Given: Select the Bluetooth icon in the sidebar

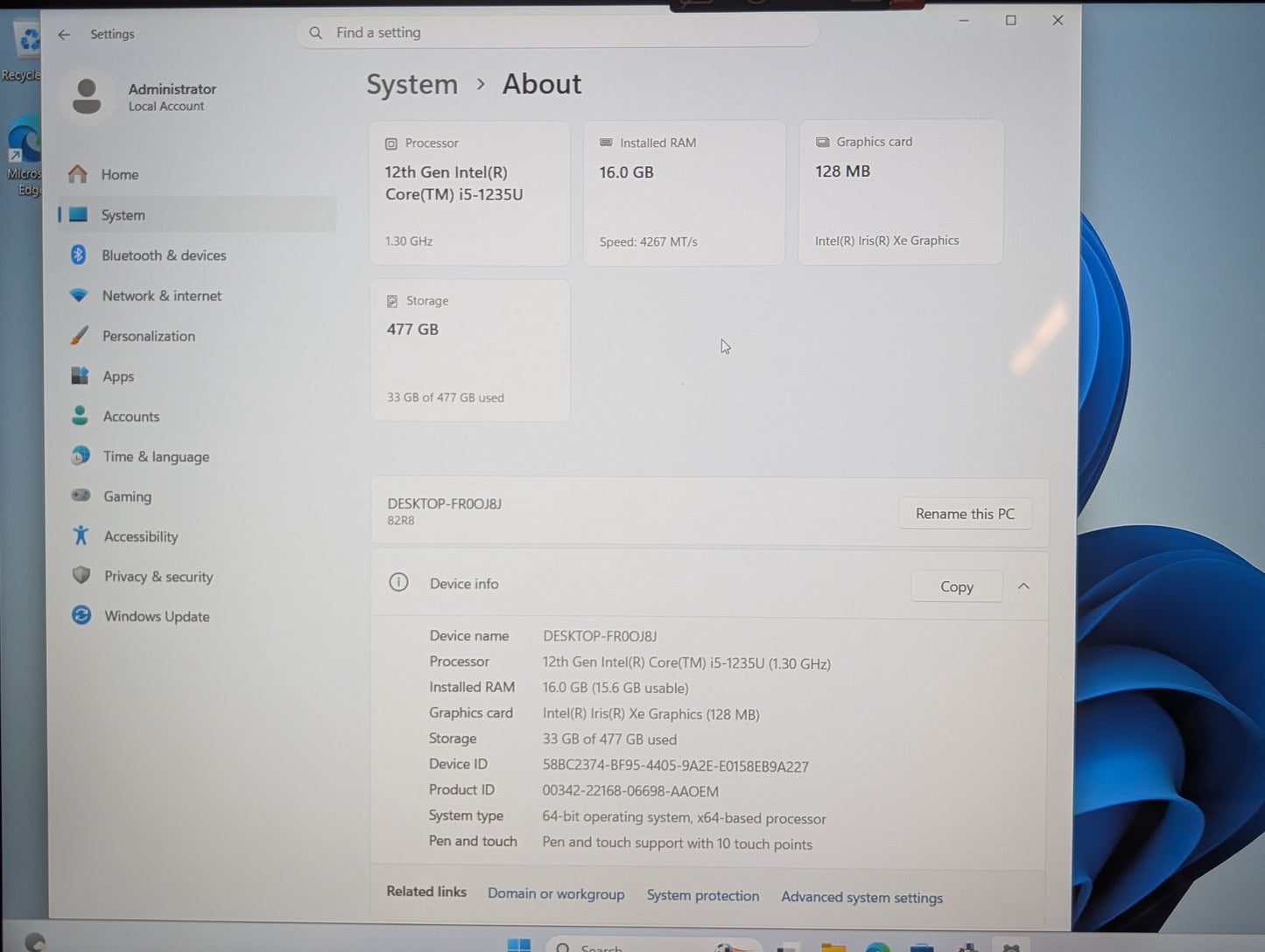Looking at the screenshot, I should coord(78,255).
